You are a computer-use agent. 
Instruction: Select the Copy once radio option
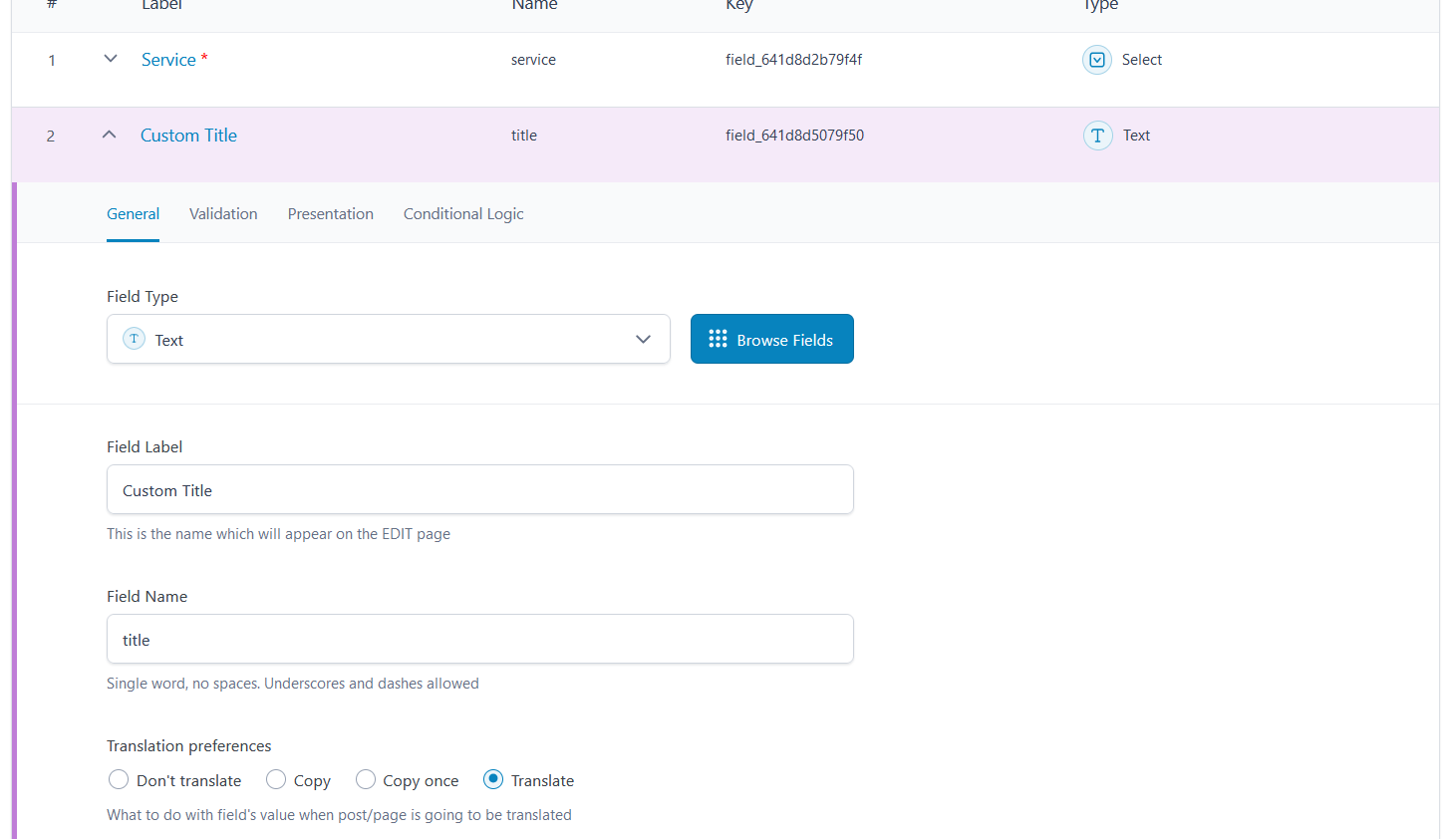366,779
